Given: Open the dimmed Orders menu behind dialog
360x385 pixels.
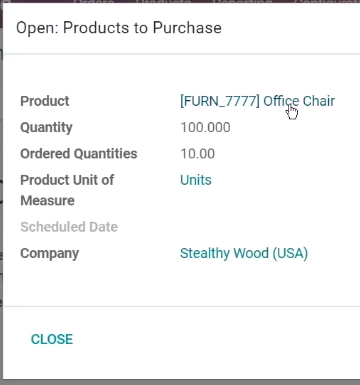Looking at the screenshot, I should click(94, 1).
